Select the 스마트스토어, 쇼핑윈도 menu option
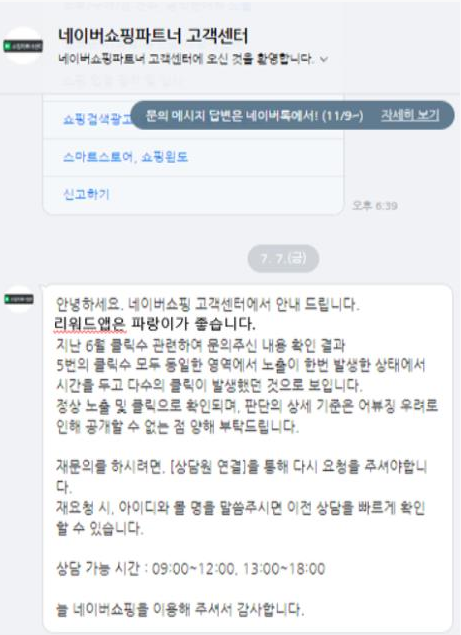461x635 pixels. pyautogui.click(x=126, y=157)
